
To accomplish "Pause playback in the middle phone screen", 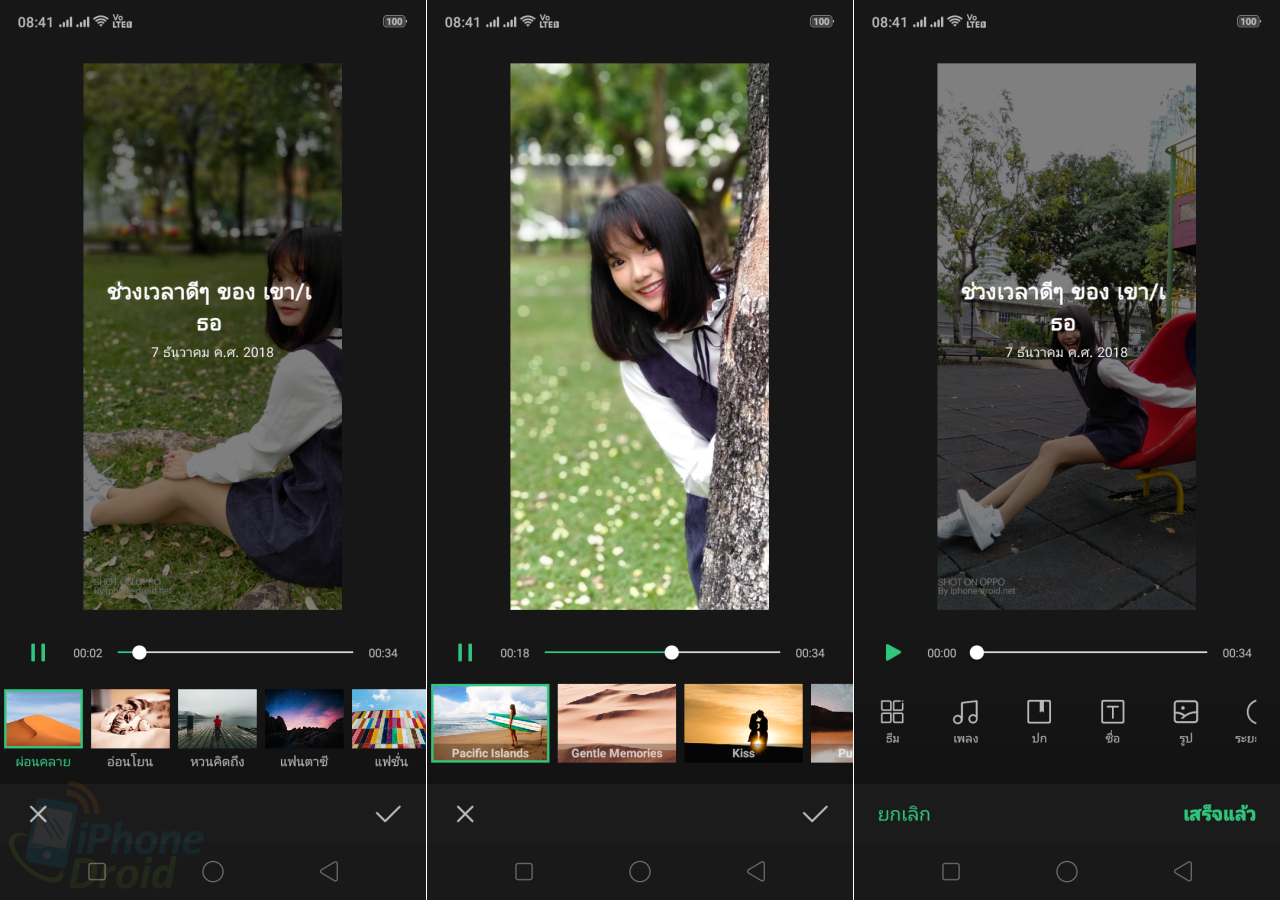I will tap(465, 653).
